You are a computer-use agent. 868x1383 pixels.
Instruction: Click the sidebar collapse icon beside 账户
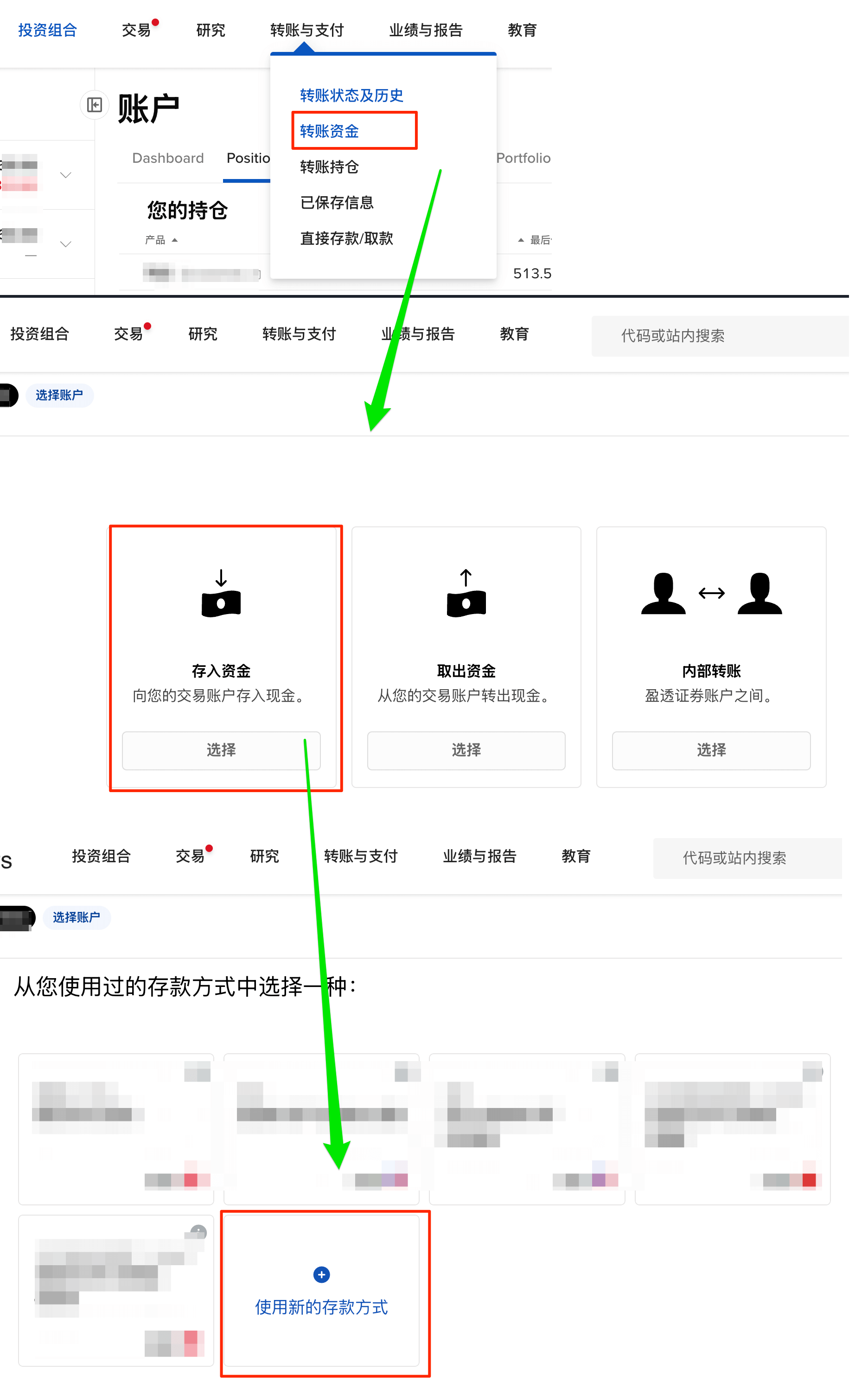click(94, 104)
